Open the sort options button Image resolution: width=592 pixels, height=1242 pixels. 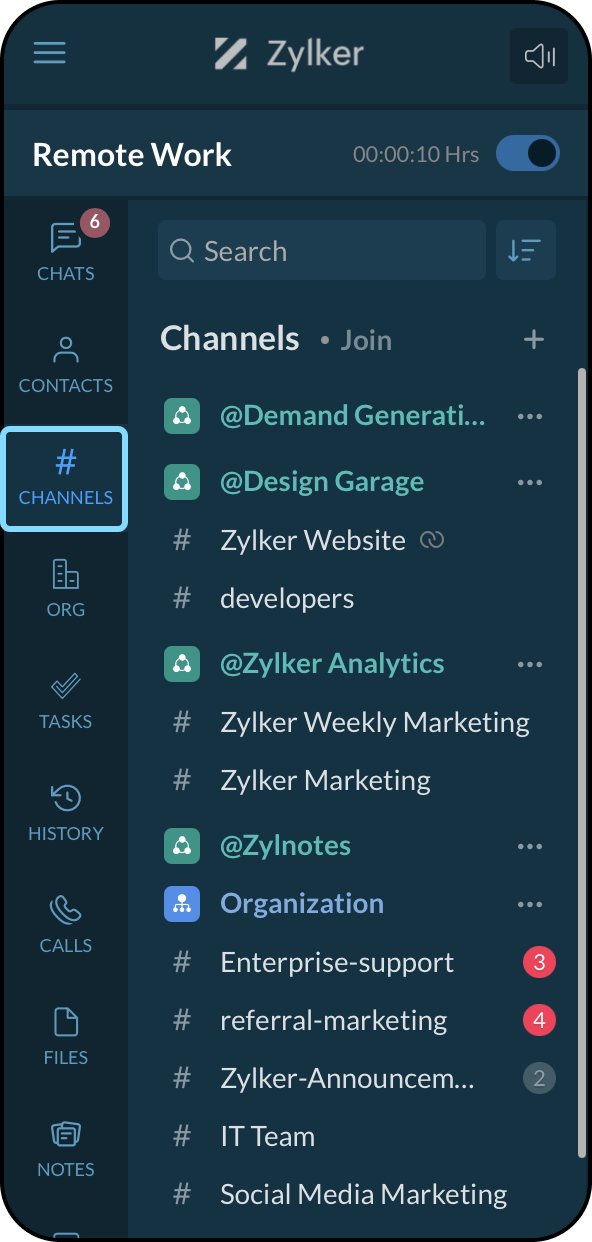(526, 250)
